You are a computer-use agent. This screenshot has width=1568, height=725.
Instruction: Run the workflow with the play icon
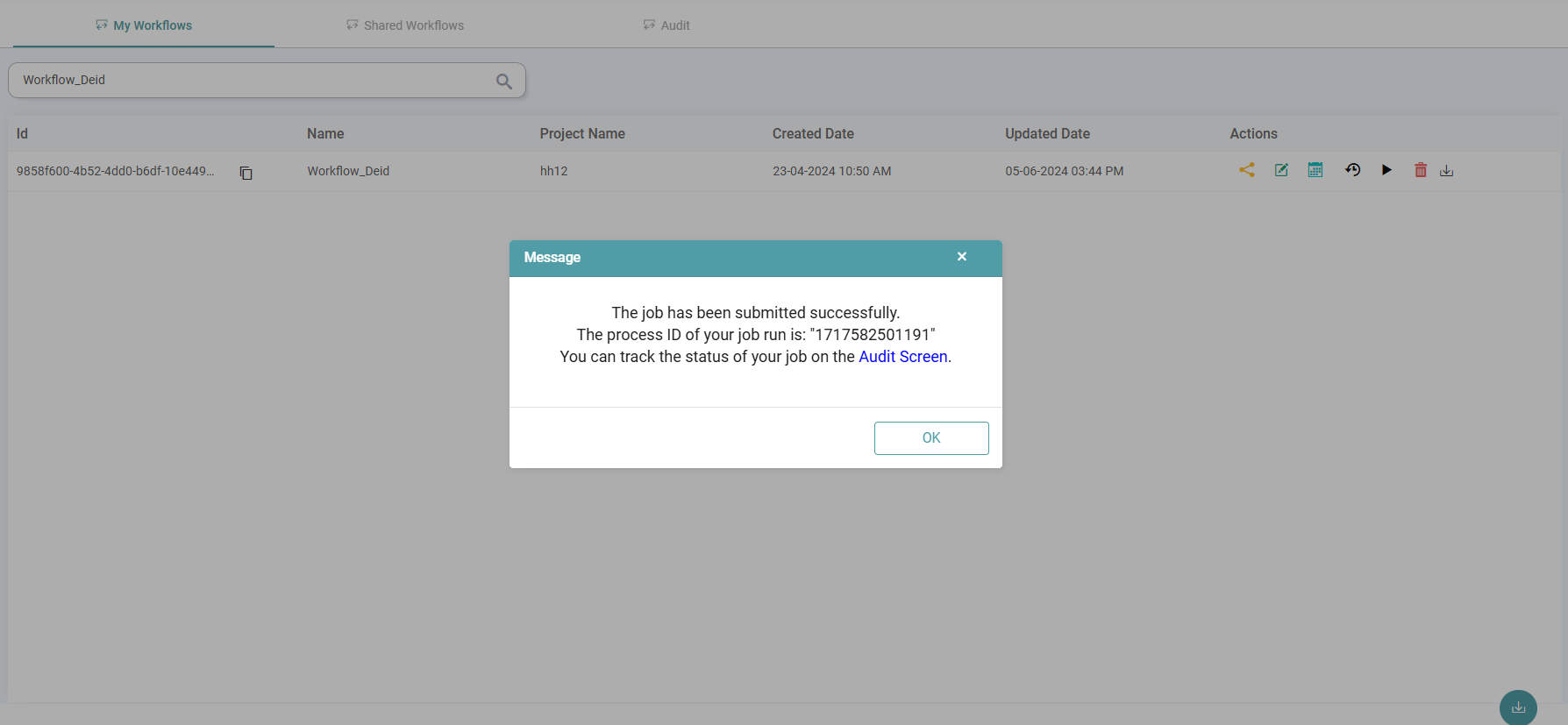click(x=1386, y=170)
